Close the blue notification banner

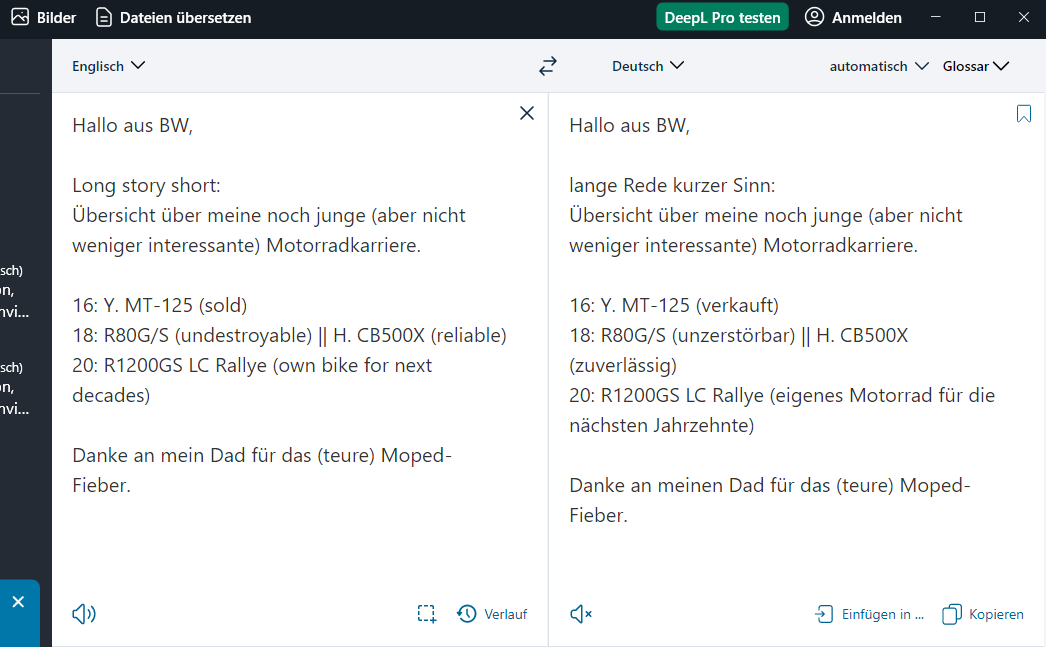pos(18,602)
